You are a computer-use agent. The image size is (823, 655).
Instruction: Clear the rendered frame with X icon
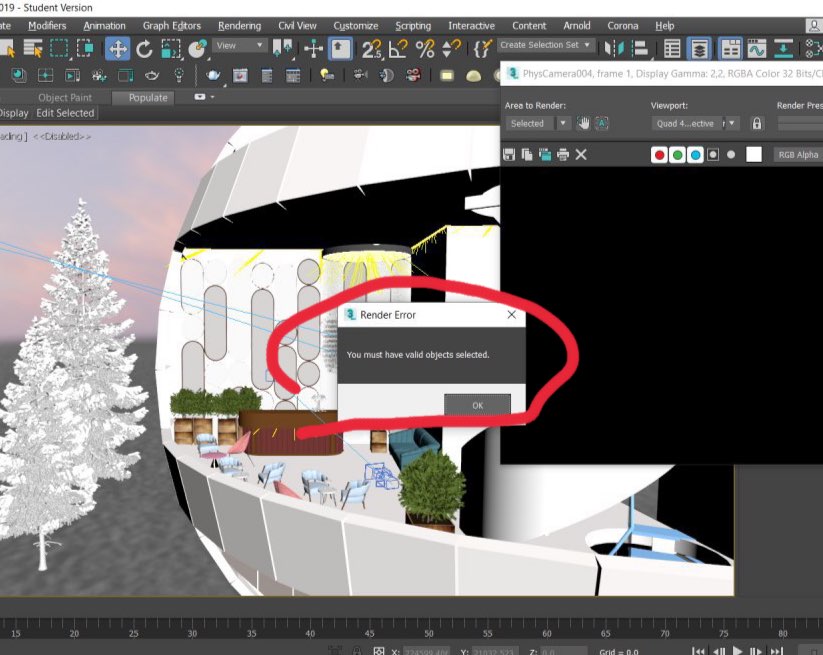[581, 155]
